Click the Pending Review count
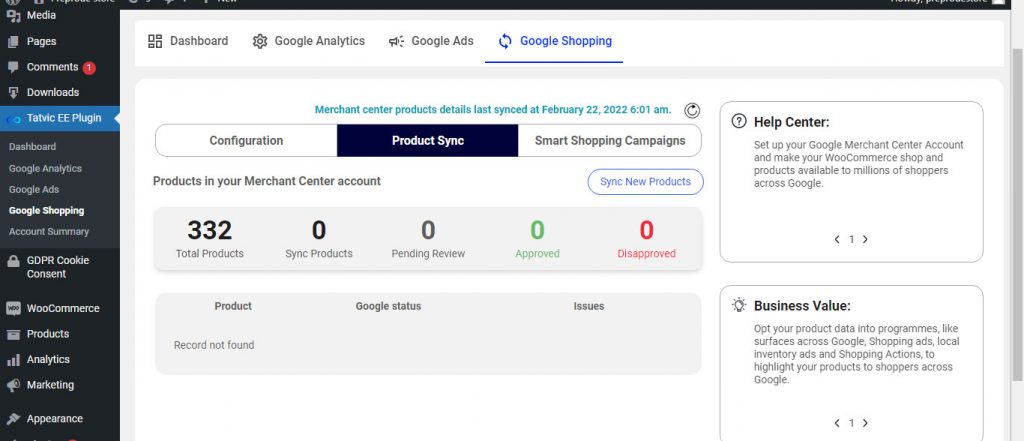Image resolution: width=1024 pixels, height=441 pixels. (x=428, y=230)
